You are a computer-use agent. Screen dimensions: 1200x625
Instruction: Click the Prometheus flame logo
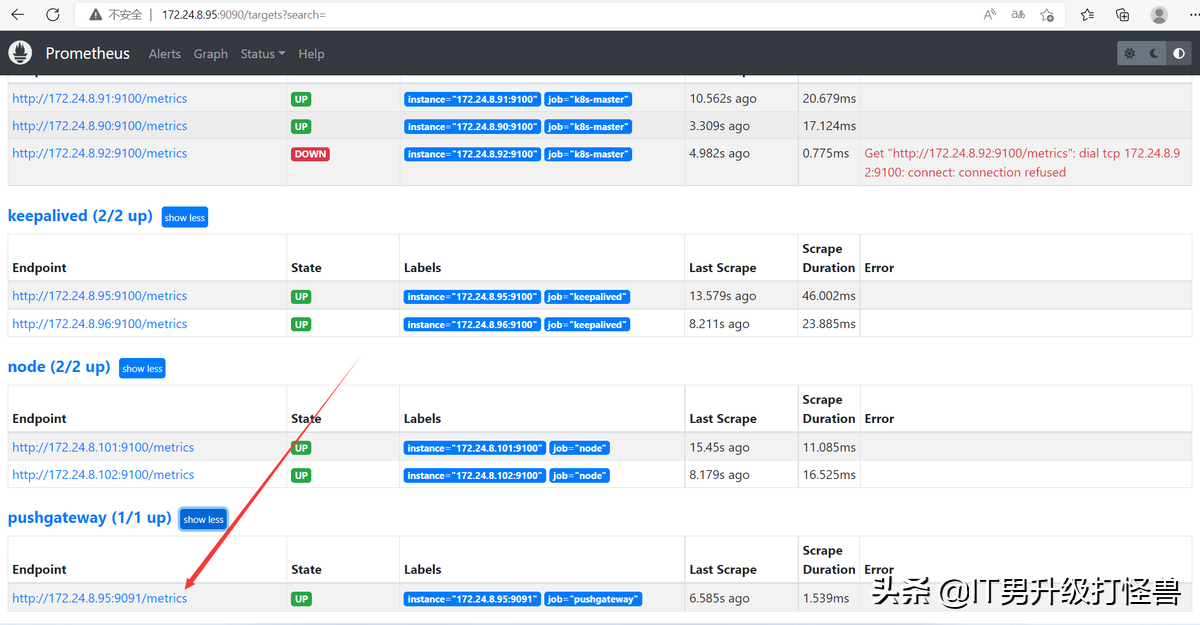tap(21, 53)
